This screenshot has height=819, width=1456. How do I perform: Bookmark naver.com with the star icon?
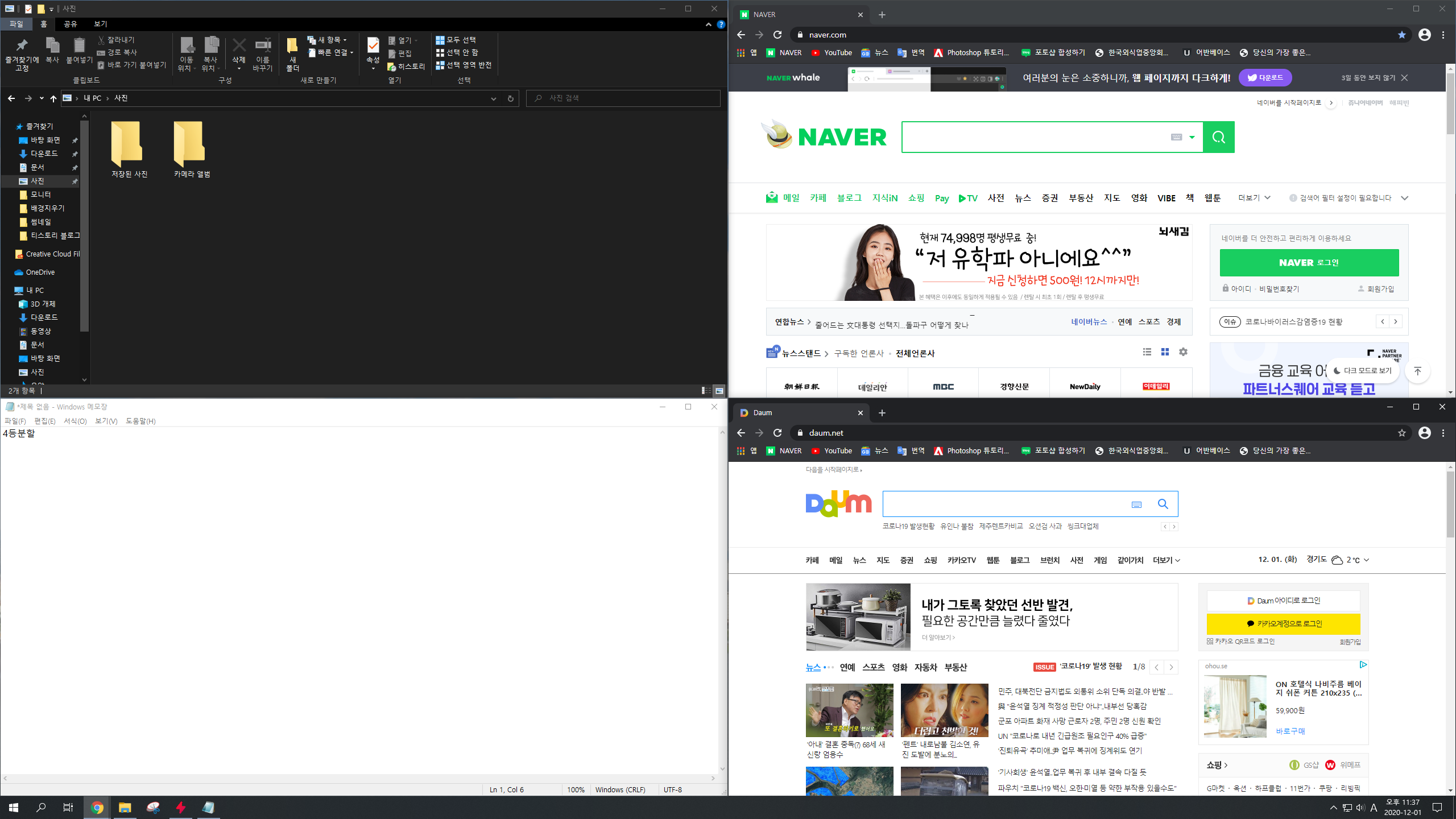coord(1401,35)
